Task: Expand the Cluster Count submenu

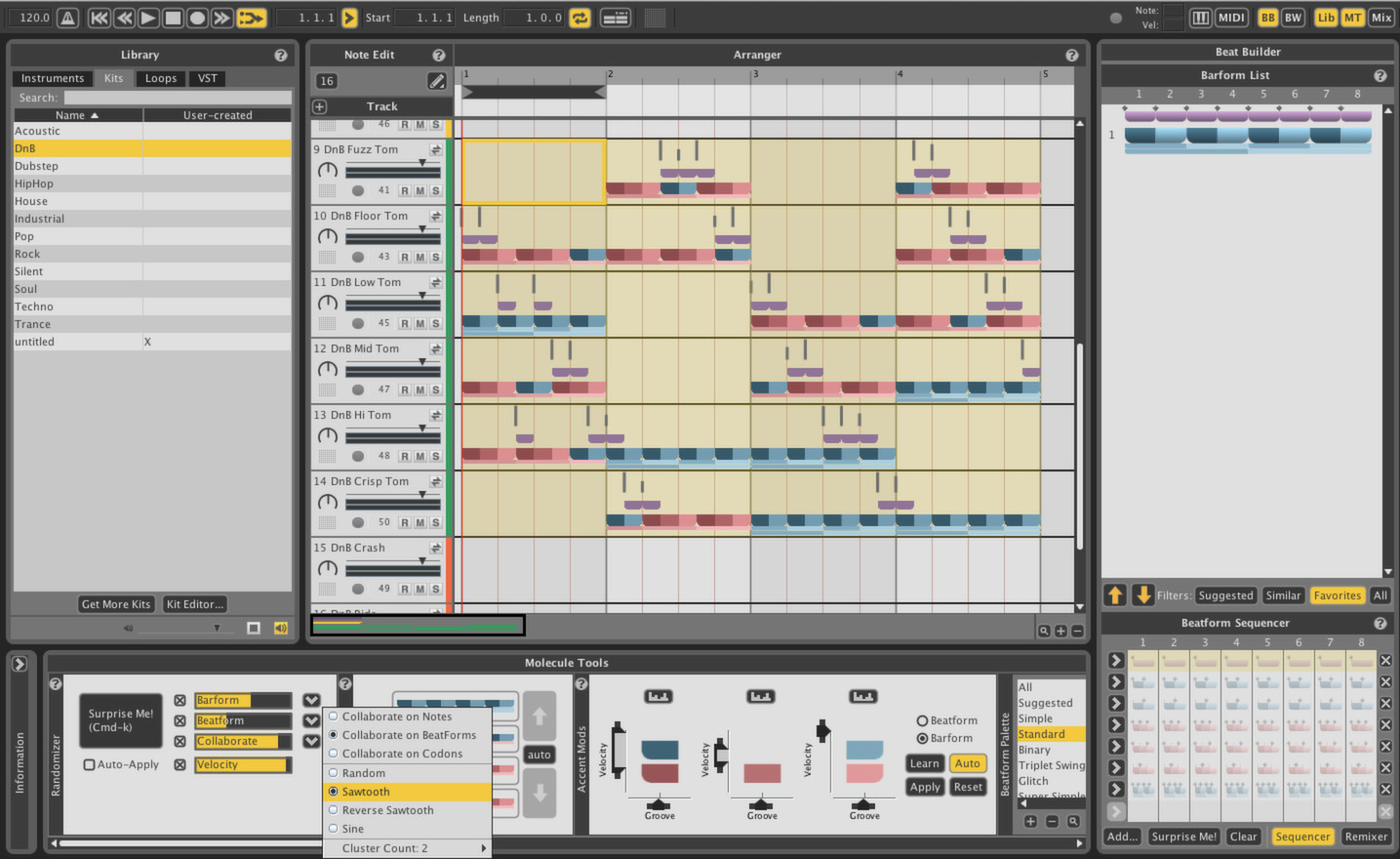Action: [x=410, y=848]
